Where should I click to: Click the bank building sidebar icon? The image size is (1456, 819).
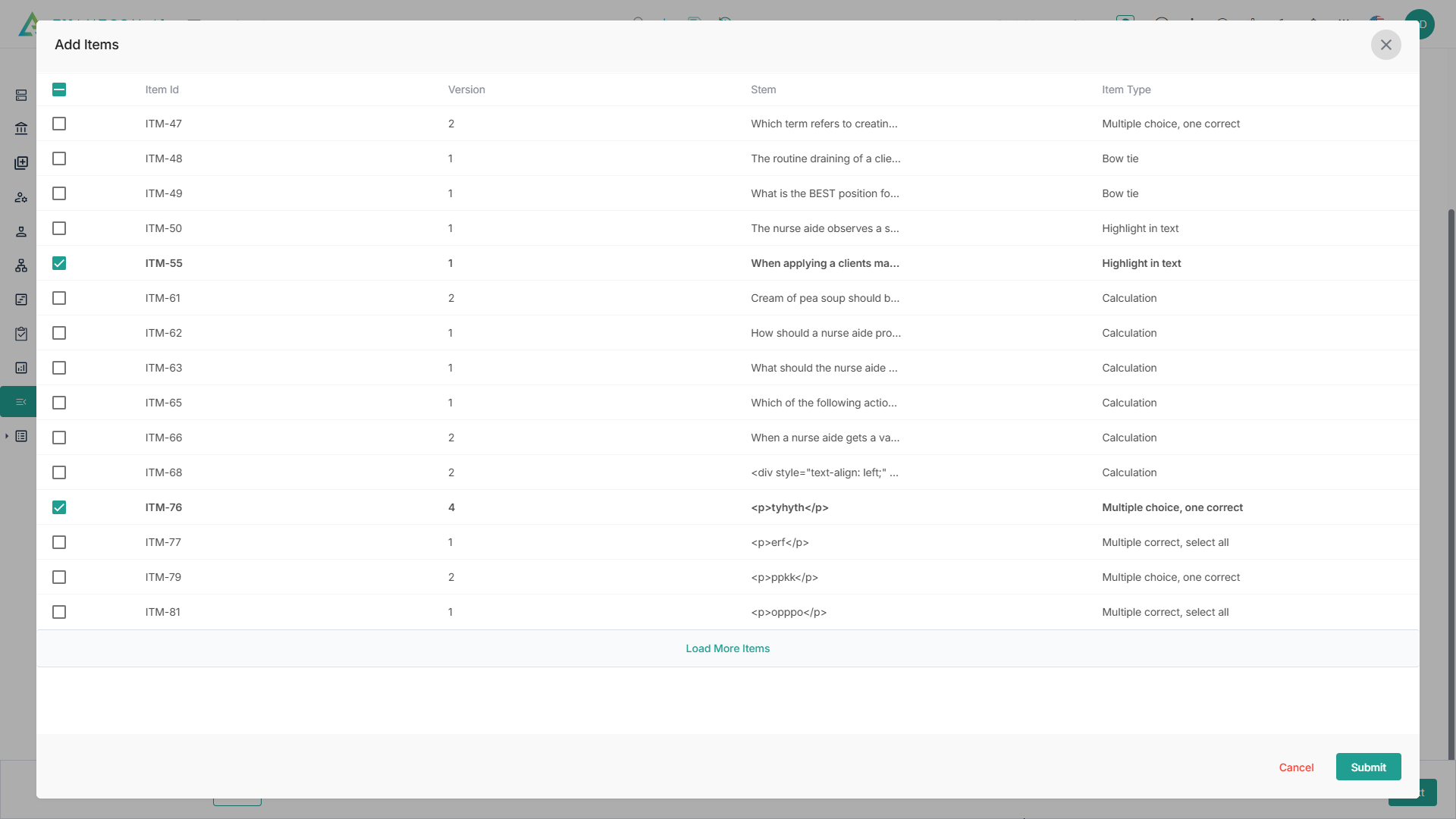coord(21,128)
